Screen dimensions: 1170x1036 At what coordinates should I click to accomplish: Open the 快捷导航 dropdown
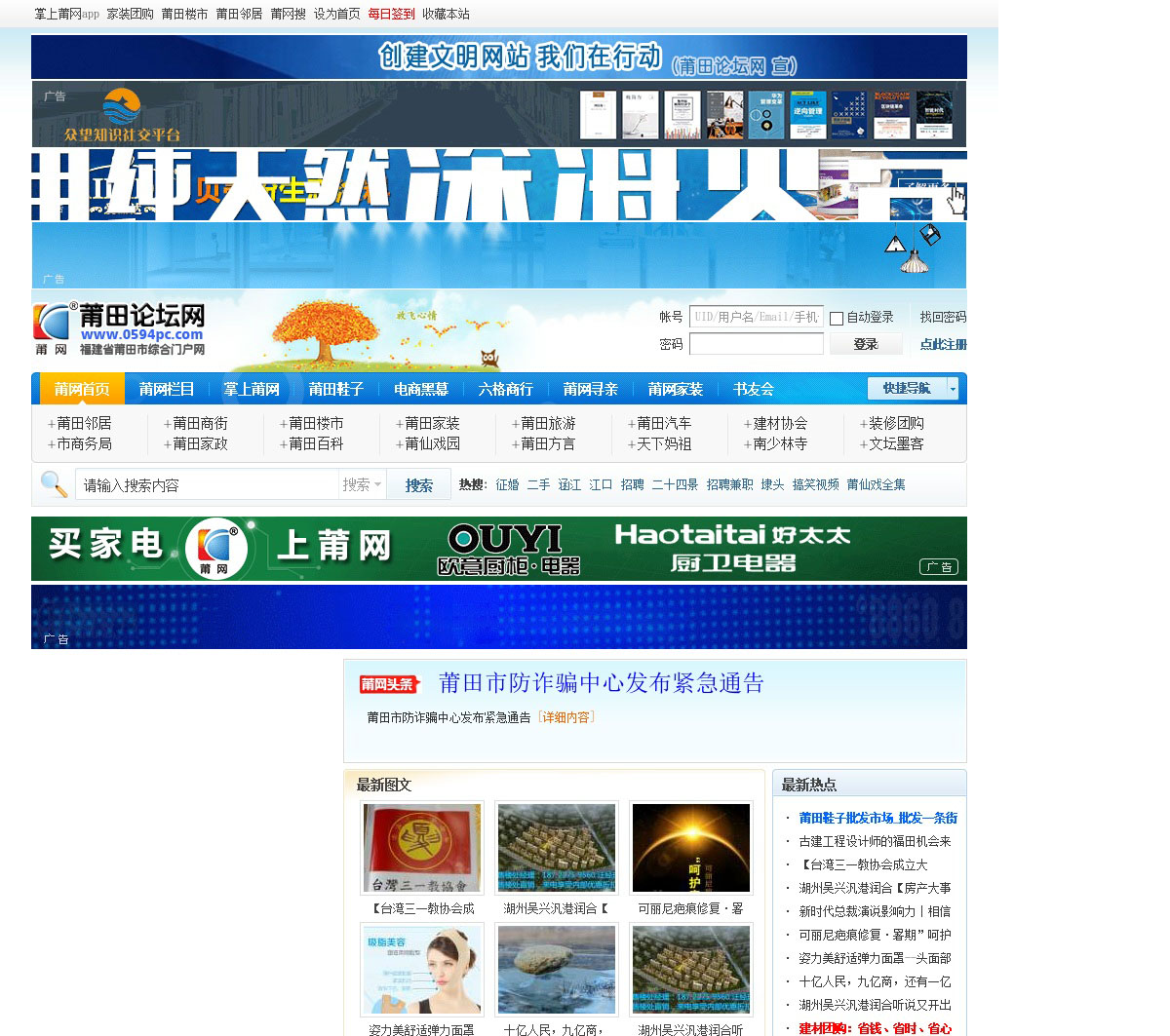click(x=913, y=388)
